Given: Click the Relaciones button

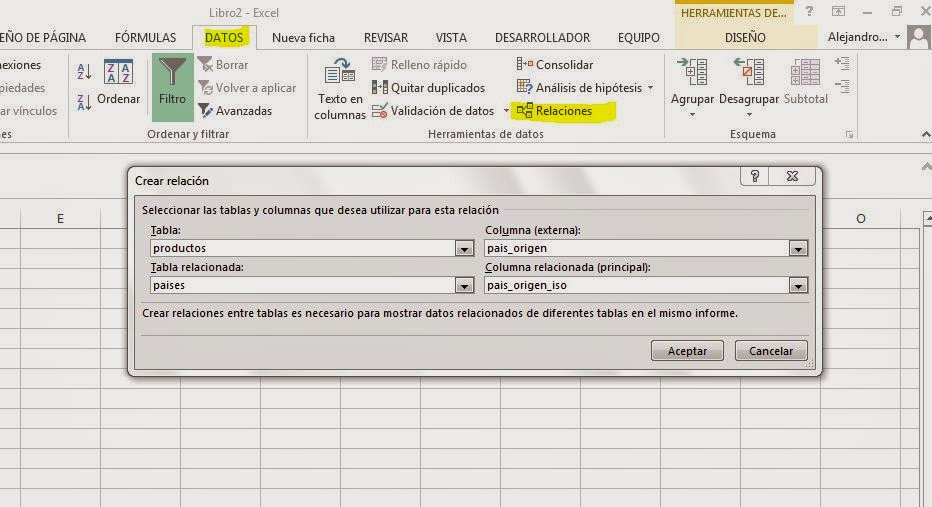Looking at the screenshot, I should point(555,111).
